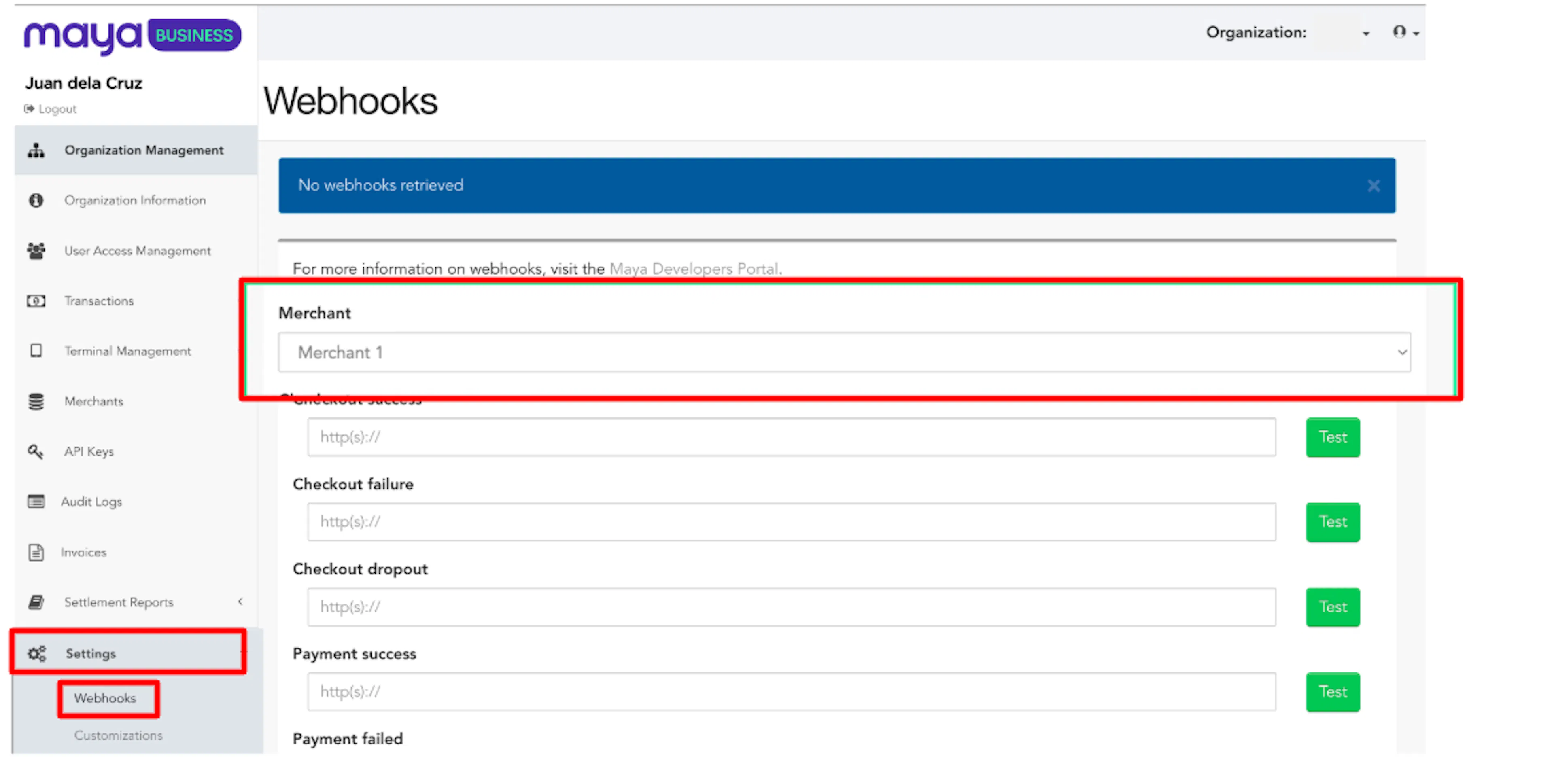Open the Maya Developers Portal link
This screenshot has width=1554, height=784.
pos(694,269)
